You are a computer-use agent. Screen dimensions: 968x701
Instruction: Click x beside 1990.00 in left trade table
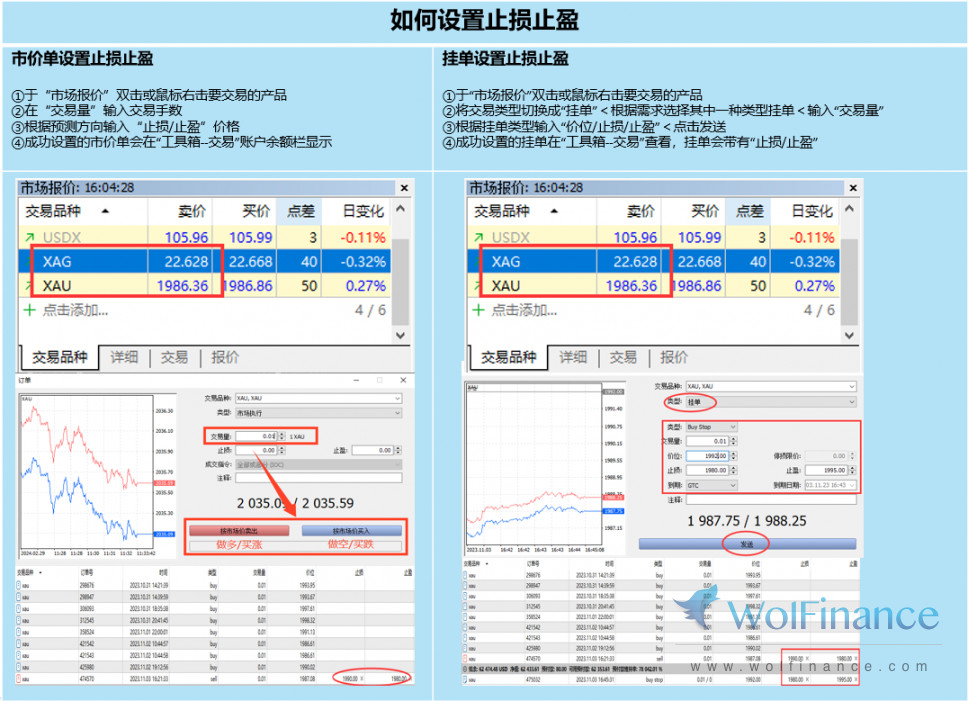coord(362,679)
